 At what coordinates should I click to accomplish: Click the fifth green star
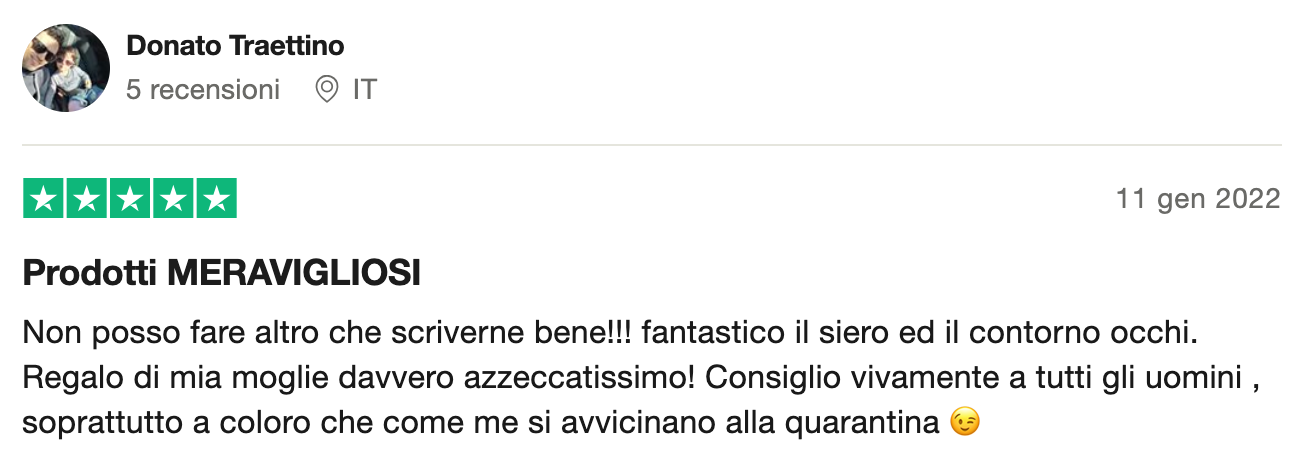click(x=215, y=198)
